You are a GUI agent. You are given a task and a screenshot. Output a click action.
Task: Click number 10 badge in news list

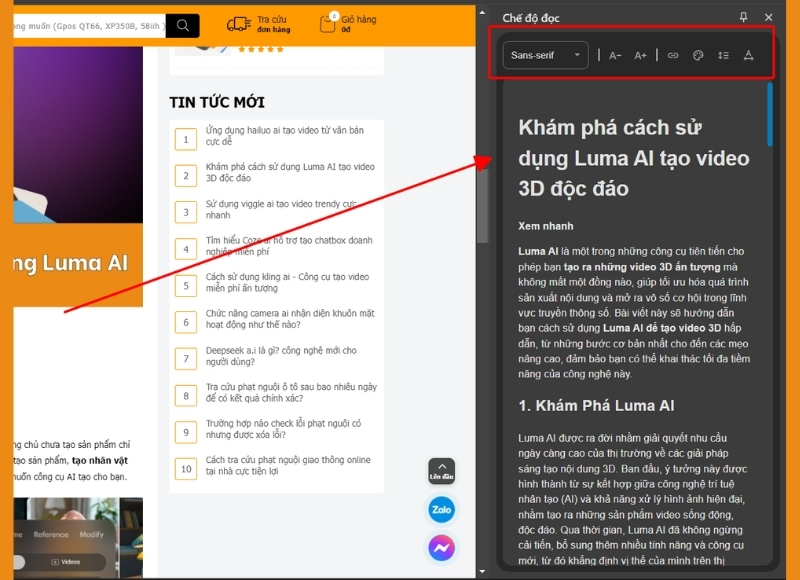click(x=186, y=469)
